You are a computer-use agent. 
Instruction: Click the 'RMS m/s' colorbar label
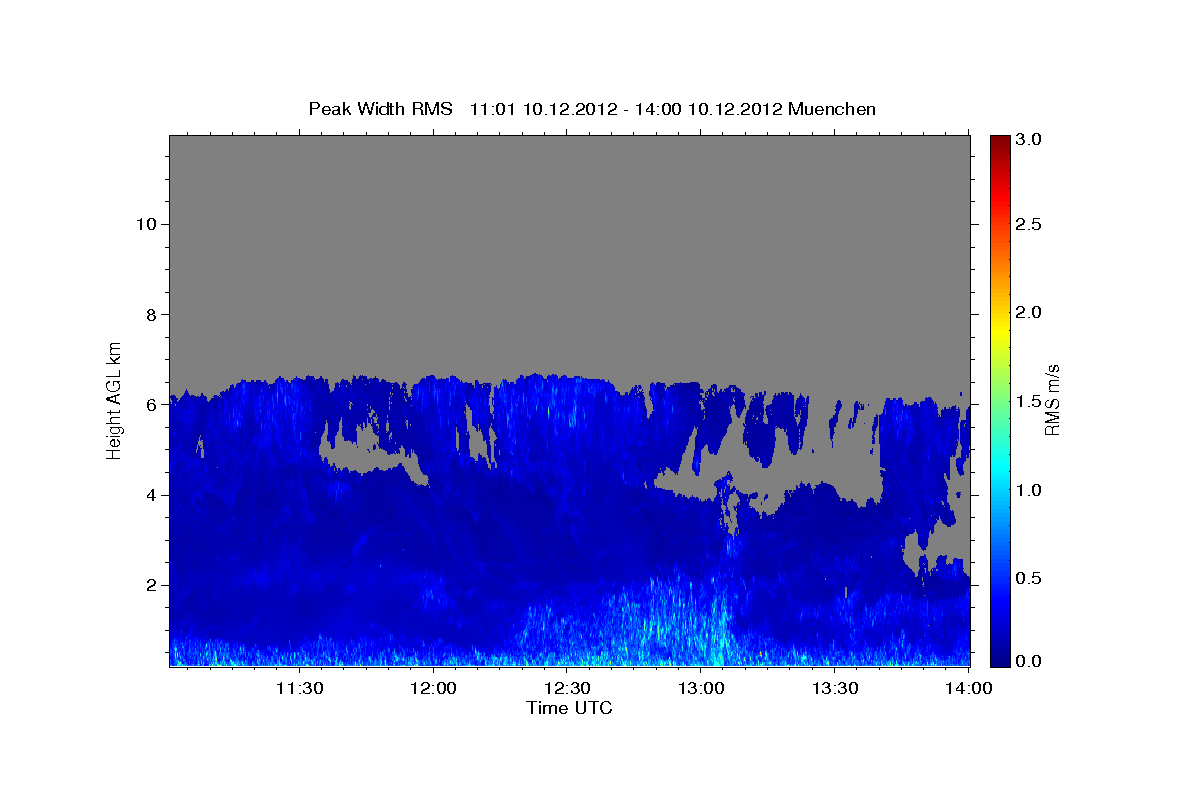(x=1052, y=400)
